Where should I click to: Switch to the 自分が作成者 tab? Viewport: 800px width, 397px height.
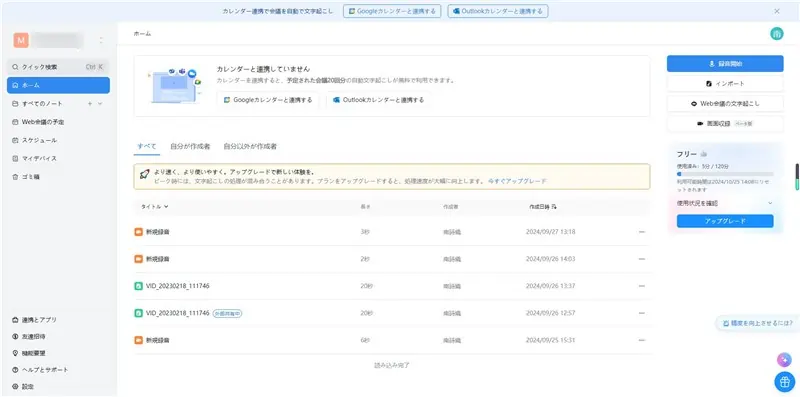click(190, 146)
